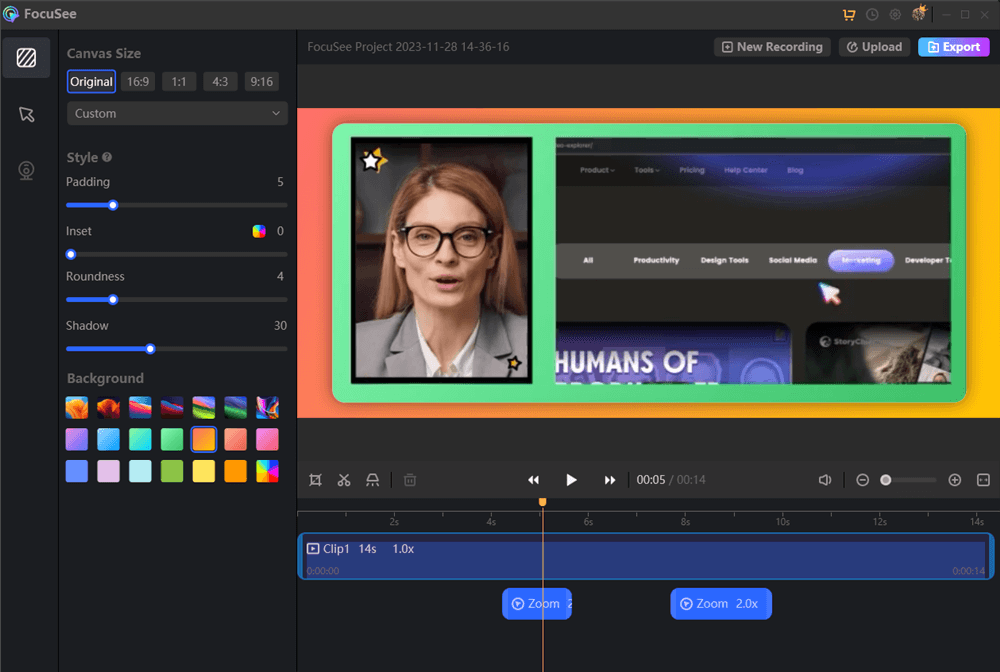Select the light blue gradient swatch
Screen dimensions: 1000x672
(108, 439)
